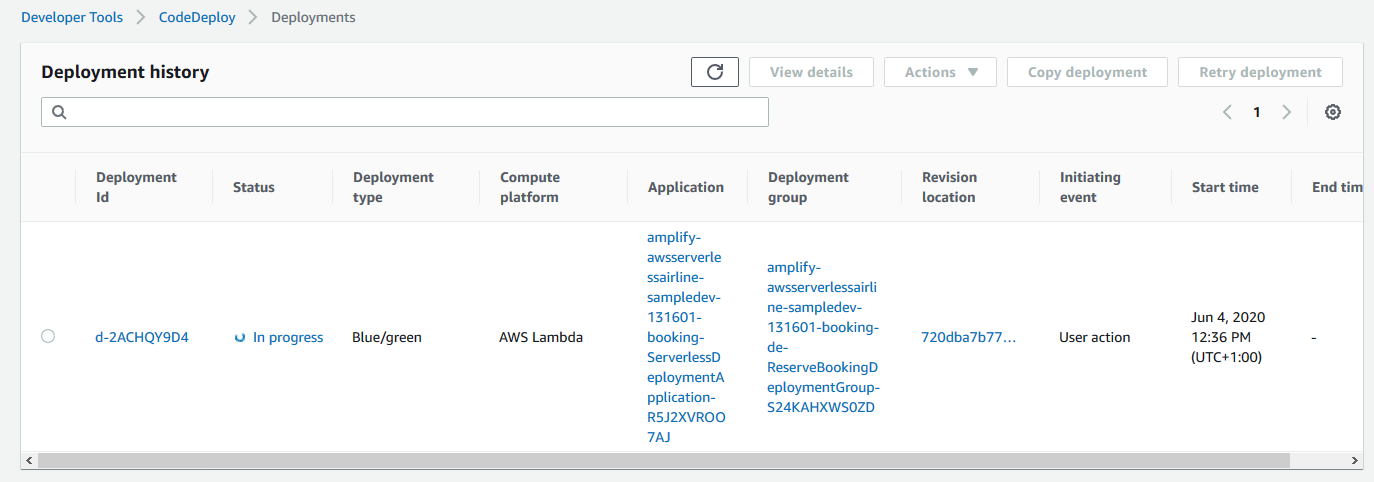Open revision location 720dba7b77 link
1374x482 pixels.
[x=968, y=337]
